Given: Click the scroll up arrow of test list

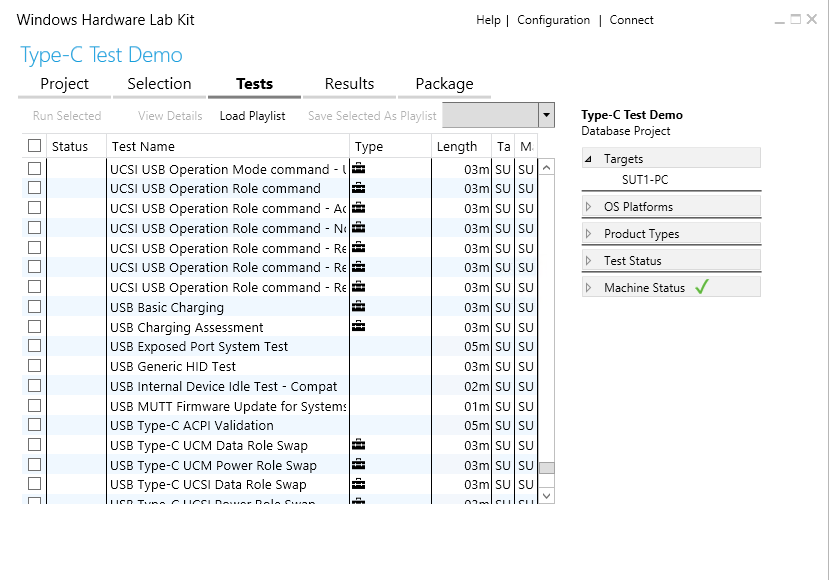Looking at the screenshot, I should (x=547, y=168).
